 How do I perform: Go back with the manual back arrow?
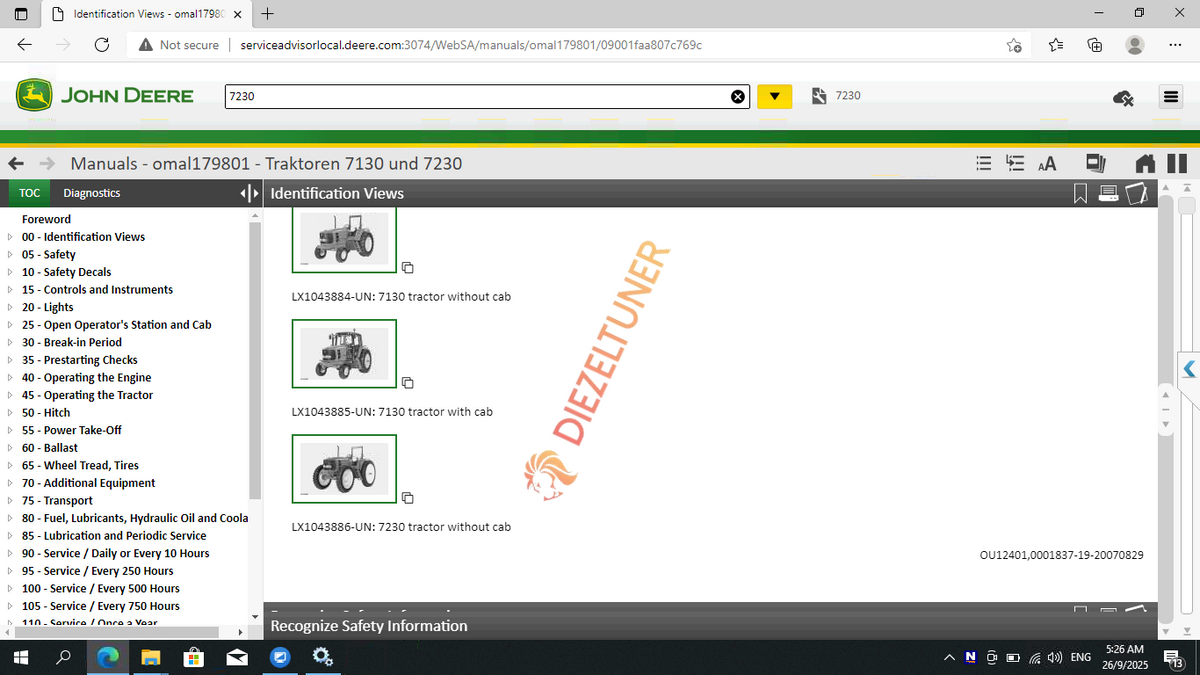click(15, 163)
